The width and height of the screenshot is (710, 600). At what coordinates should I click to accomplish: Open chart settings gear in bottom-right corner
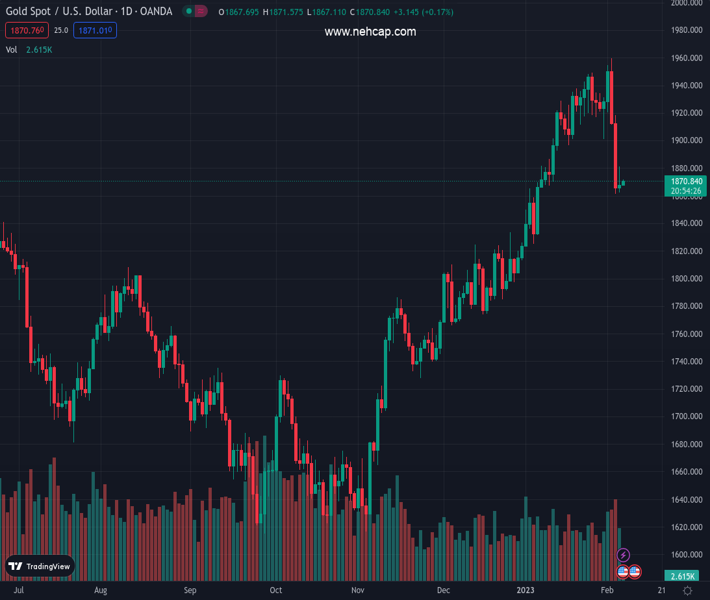pyautogui.click(x=687, y=591)
